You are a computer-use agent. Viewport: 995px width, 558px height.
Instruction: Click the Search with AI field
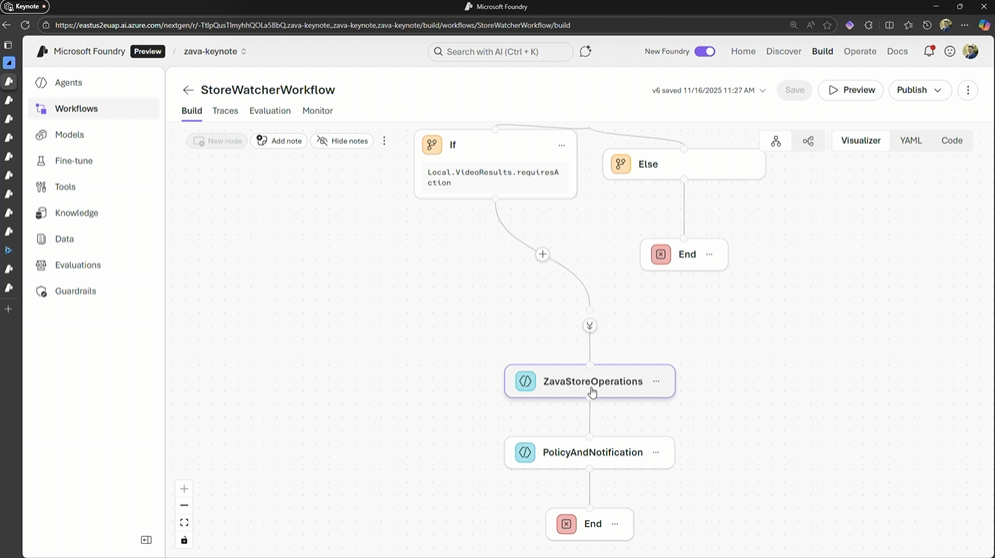pos(501,51)
